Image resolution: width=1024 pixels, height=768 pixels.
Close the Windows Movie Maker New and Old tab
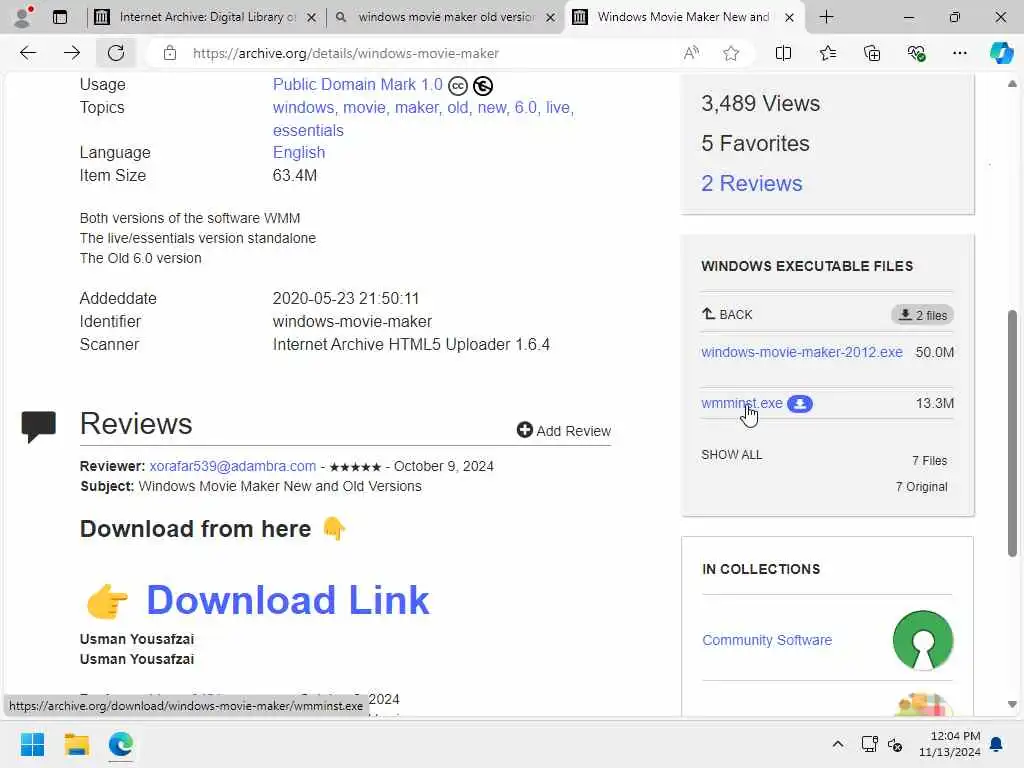[x=790, y=18]
